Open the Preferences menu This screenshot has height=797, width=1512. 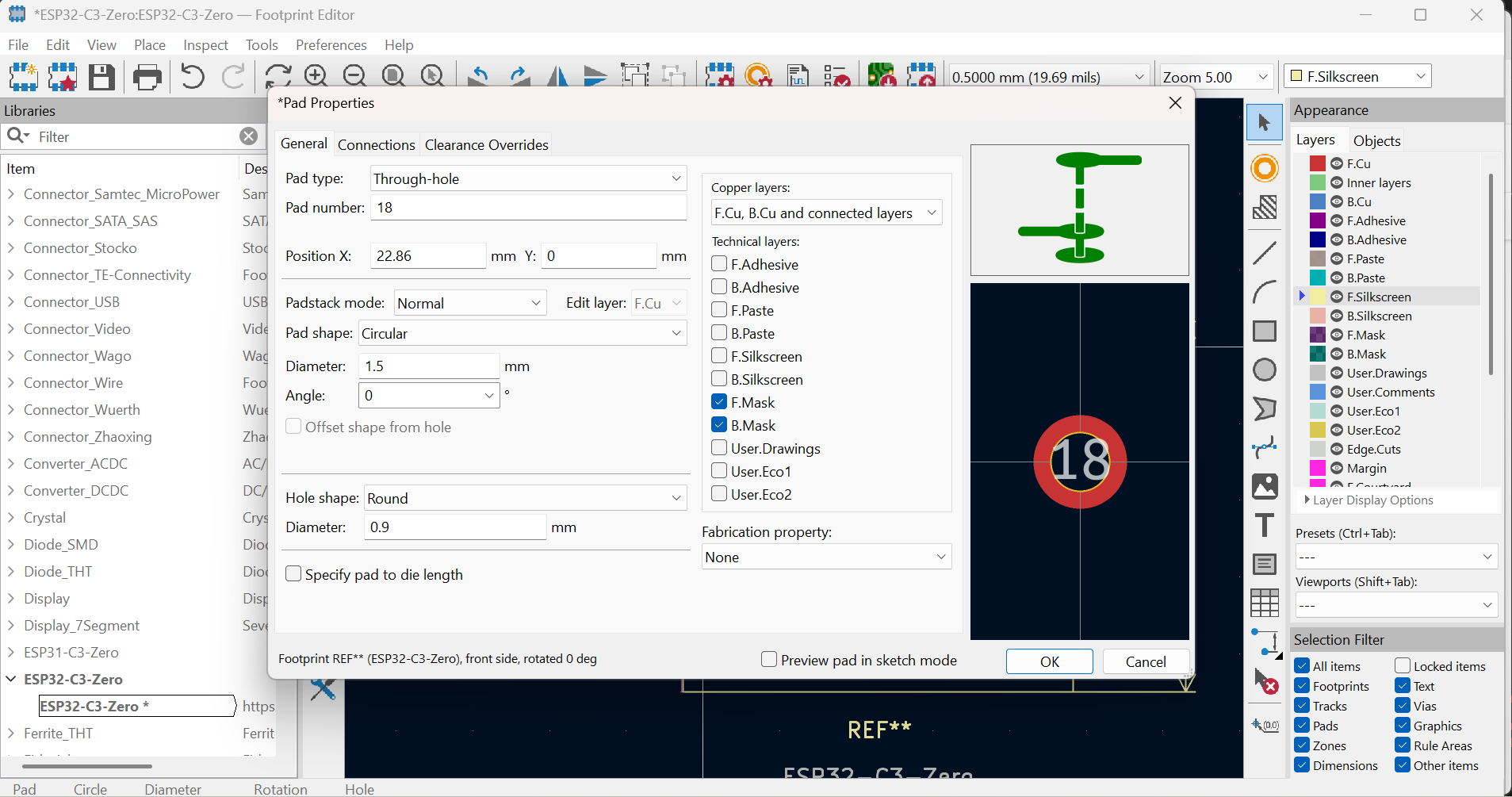tap(331, 45)
